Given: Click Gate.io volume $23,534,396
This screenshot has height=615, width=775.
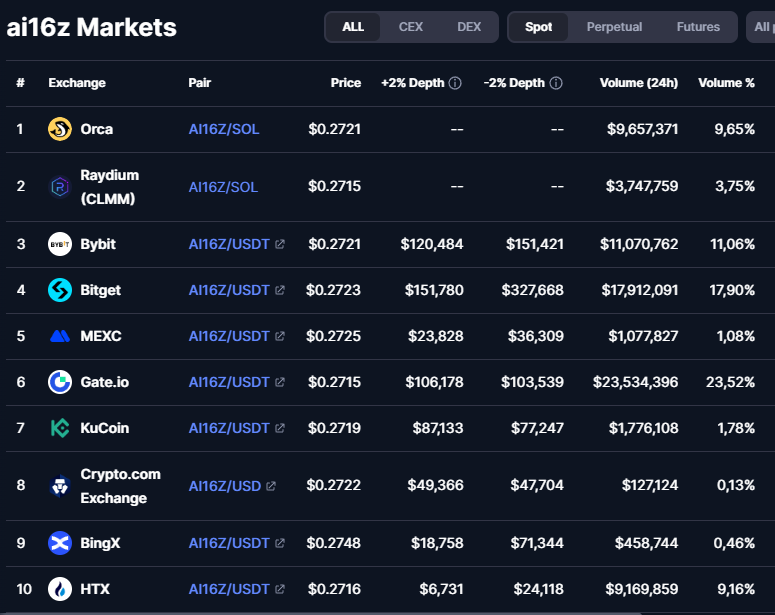Looking at the screenshot, I should [636, 382].
